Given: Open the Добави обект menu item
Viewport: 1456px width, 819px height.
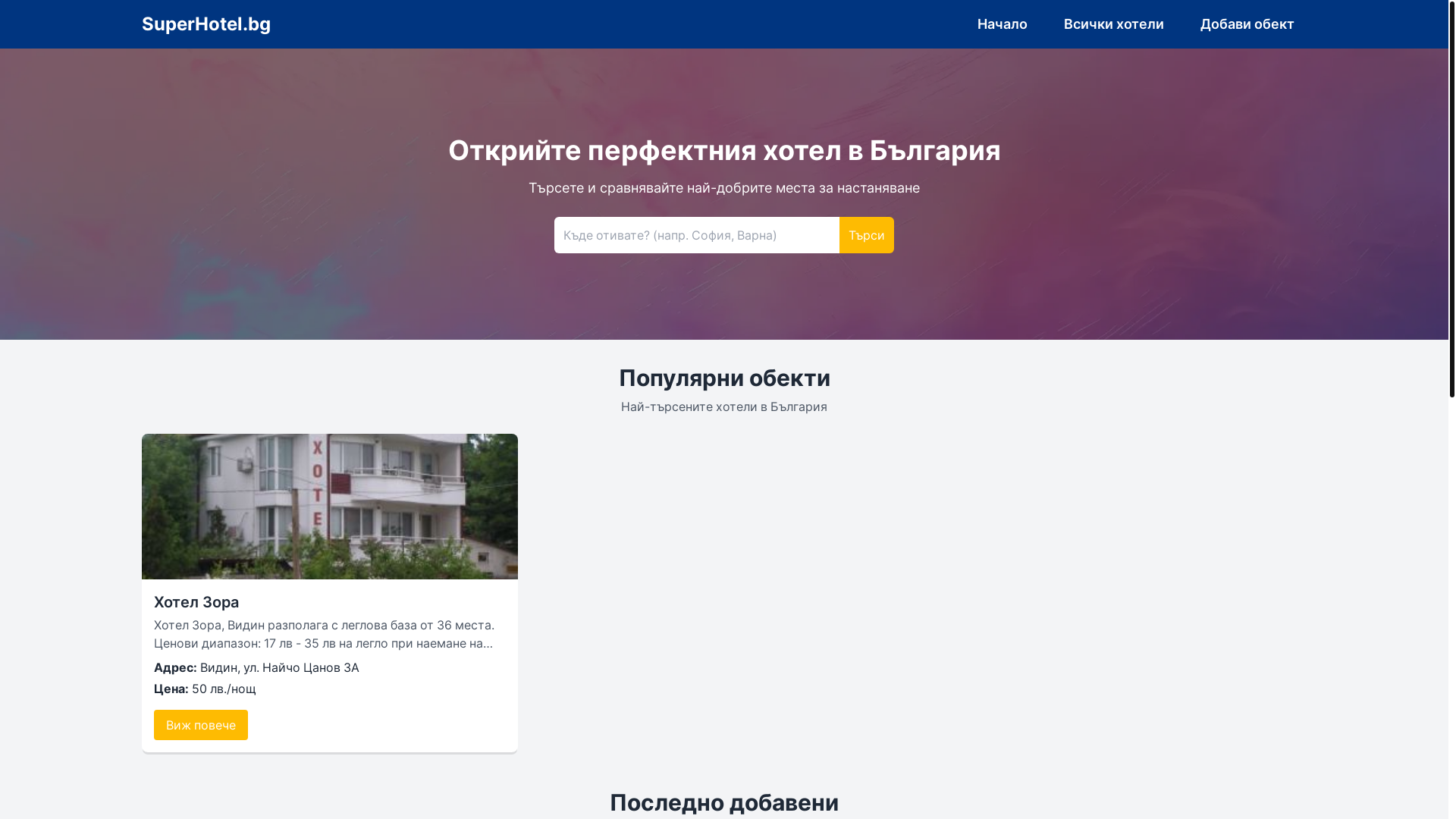Looking at the screenshot, I should (1247, 24).
